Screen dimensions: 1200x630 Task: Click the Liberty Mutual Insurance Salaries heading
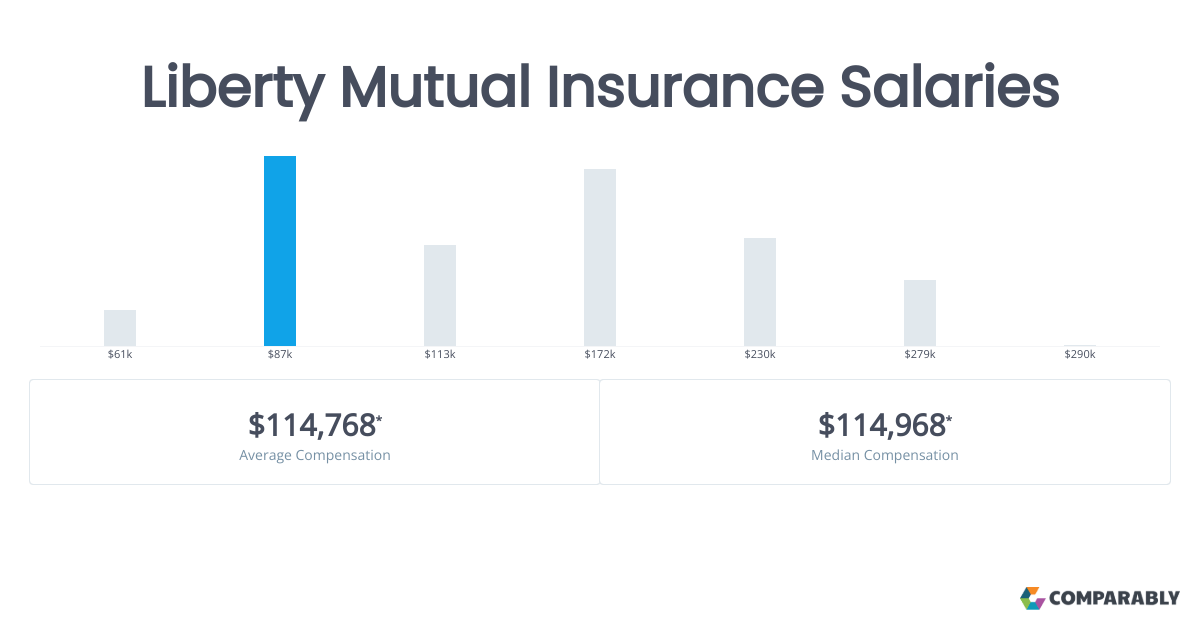[600, 88]
